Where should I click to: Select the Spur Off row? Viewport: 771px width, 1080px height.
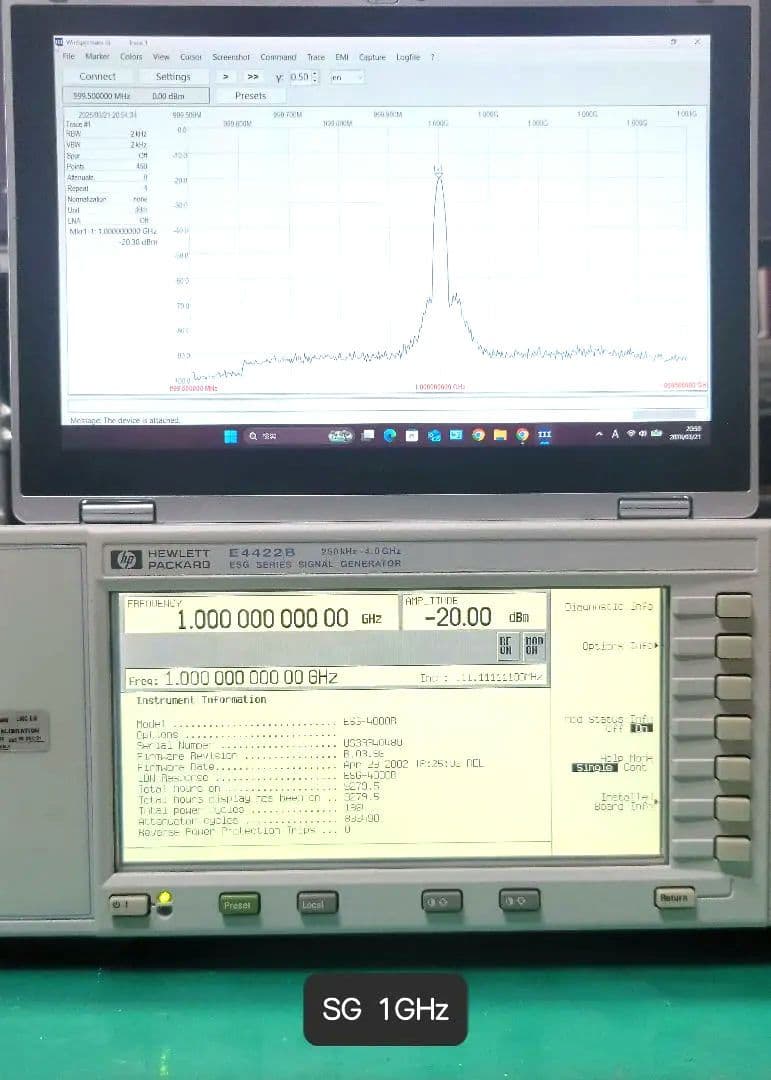[107, 156]
